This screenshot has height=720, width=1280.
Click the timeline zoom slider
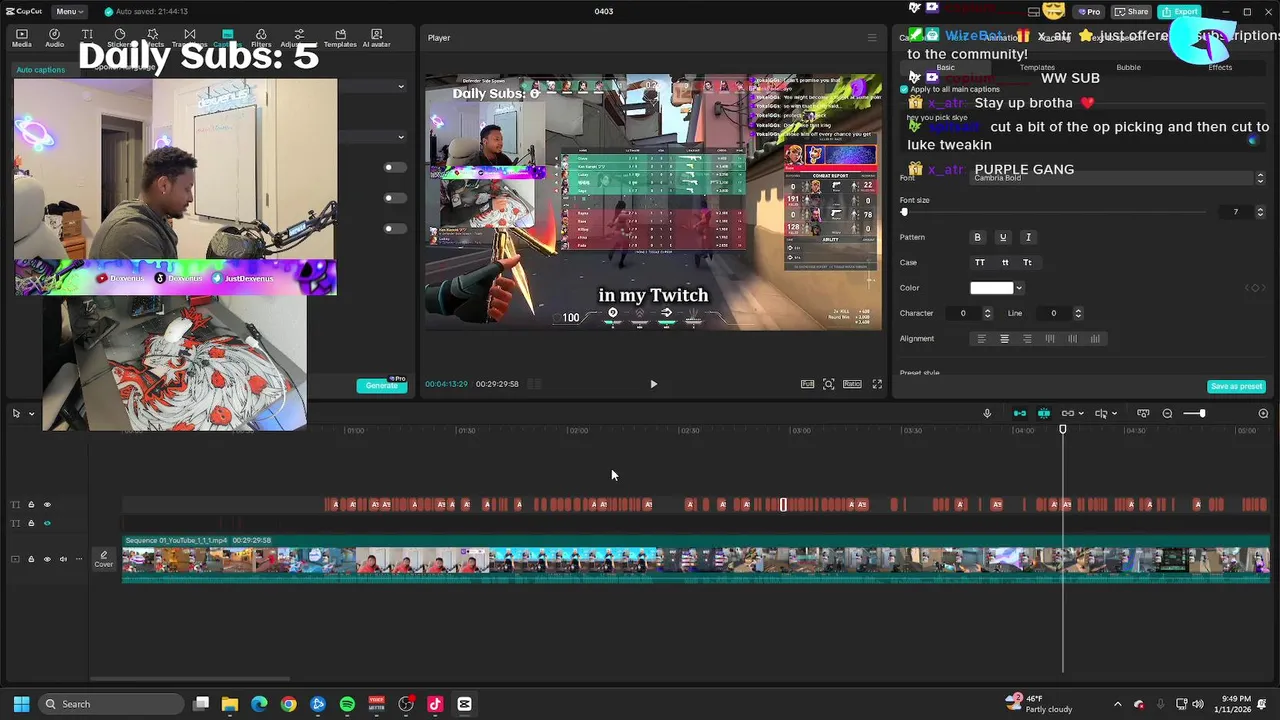[x=1194, y=413]
